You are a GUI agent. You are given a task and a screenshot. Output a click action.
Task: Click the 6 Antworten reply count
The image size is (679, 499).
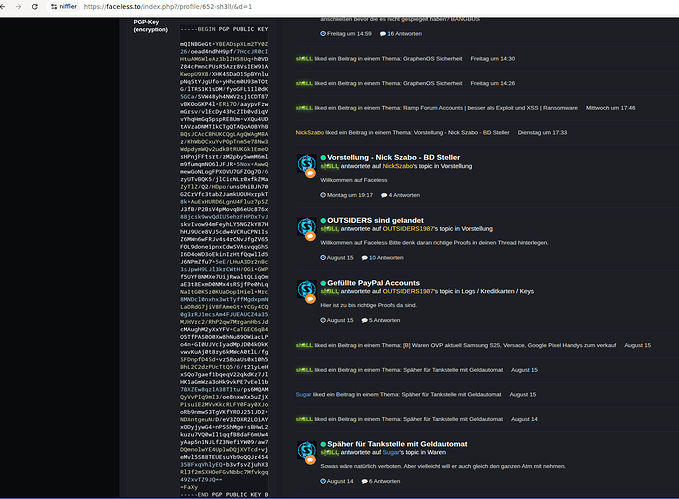(381, 481)
